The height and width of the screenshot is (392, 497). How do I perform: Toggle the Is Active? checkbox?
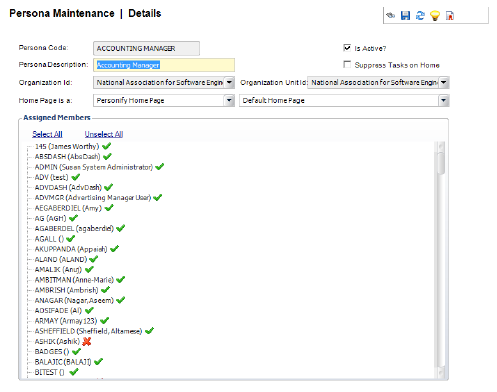click(x=347, y=48)
